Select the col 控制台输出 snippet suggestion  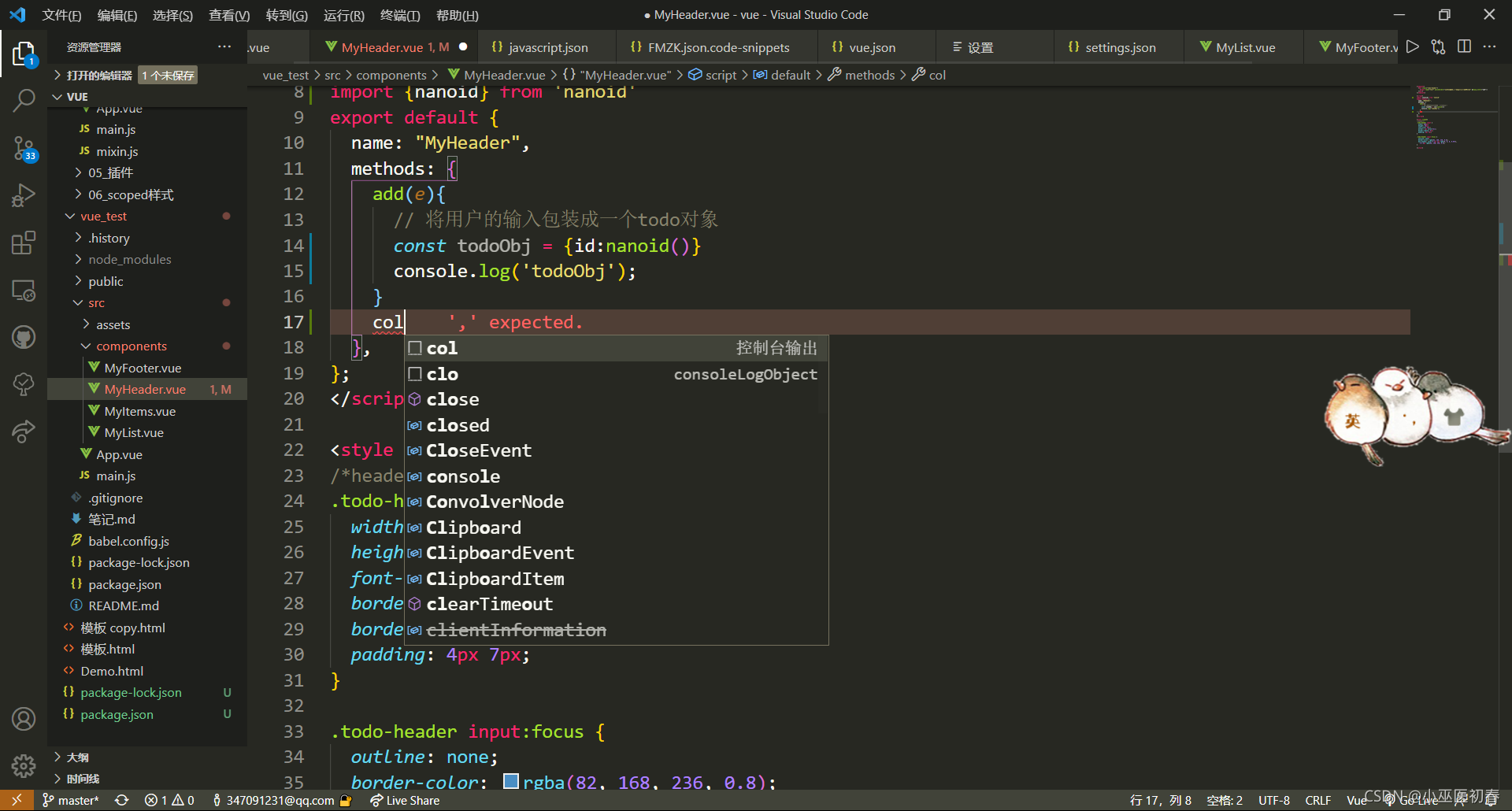point(617,348)
